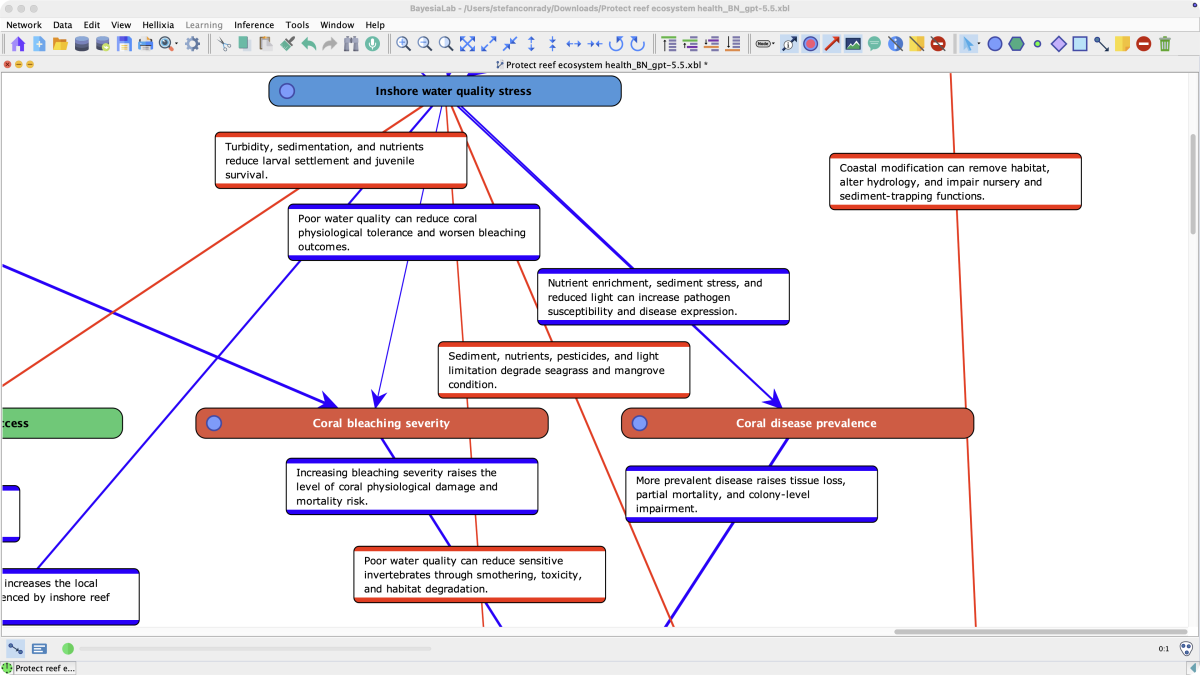Screen dimensions: 1200x675
Task: Open the Hellixia menu
Action: [x=158, y=25]
